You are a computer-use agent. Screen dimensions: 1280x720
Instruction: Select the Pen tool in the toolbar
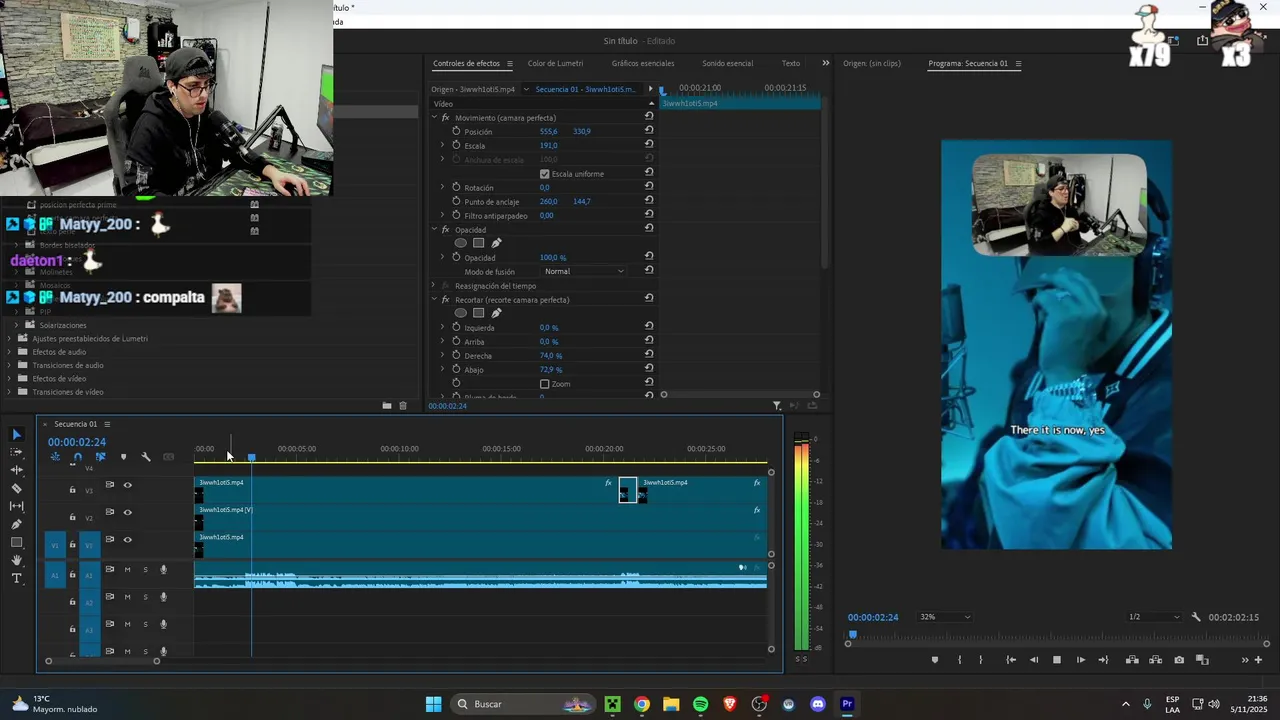[x=16, y=524]
